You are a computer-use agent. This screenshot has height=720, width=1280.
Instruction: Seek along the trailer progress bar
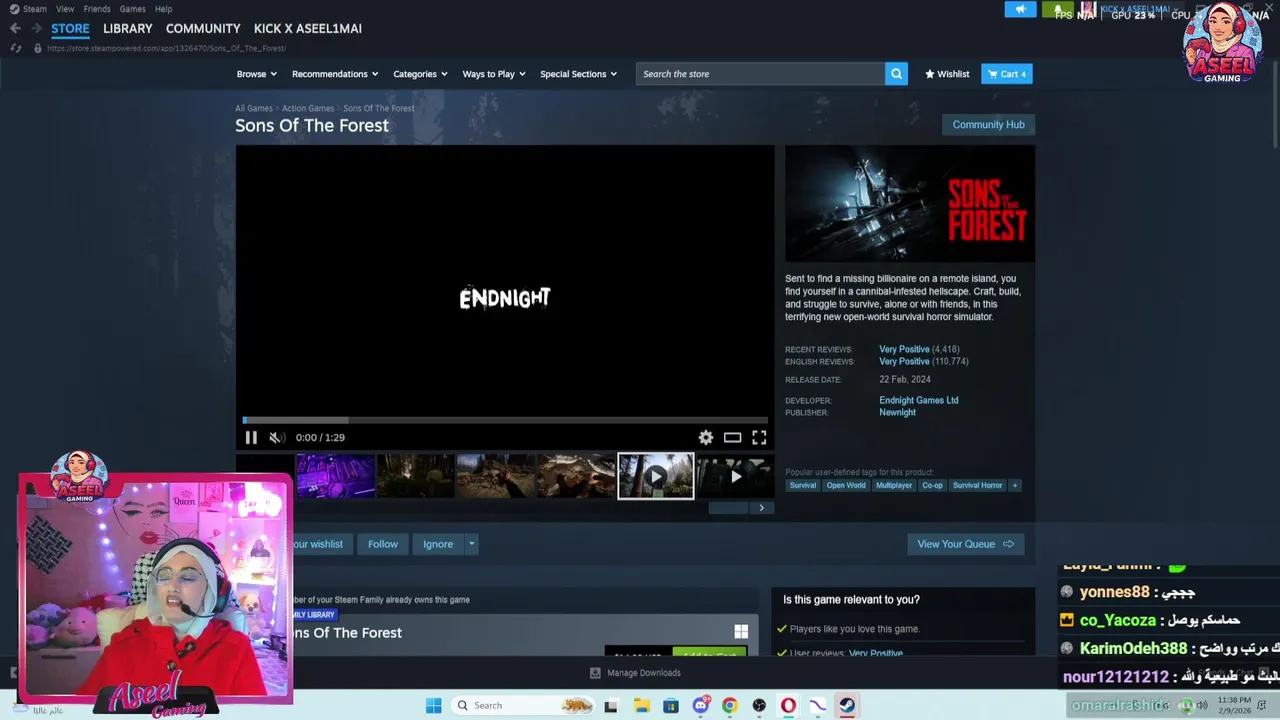[x=505, y=420]
